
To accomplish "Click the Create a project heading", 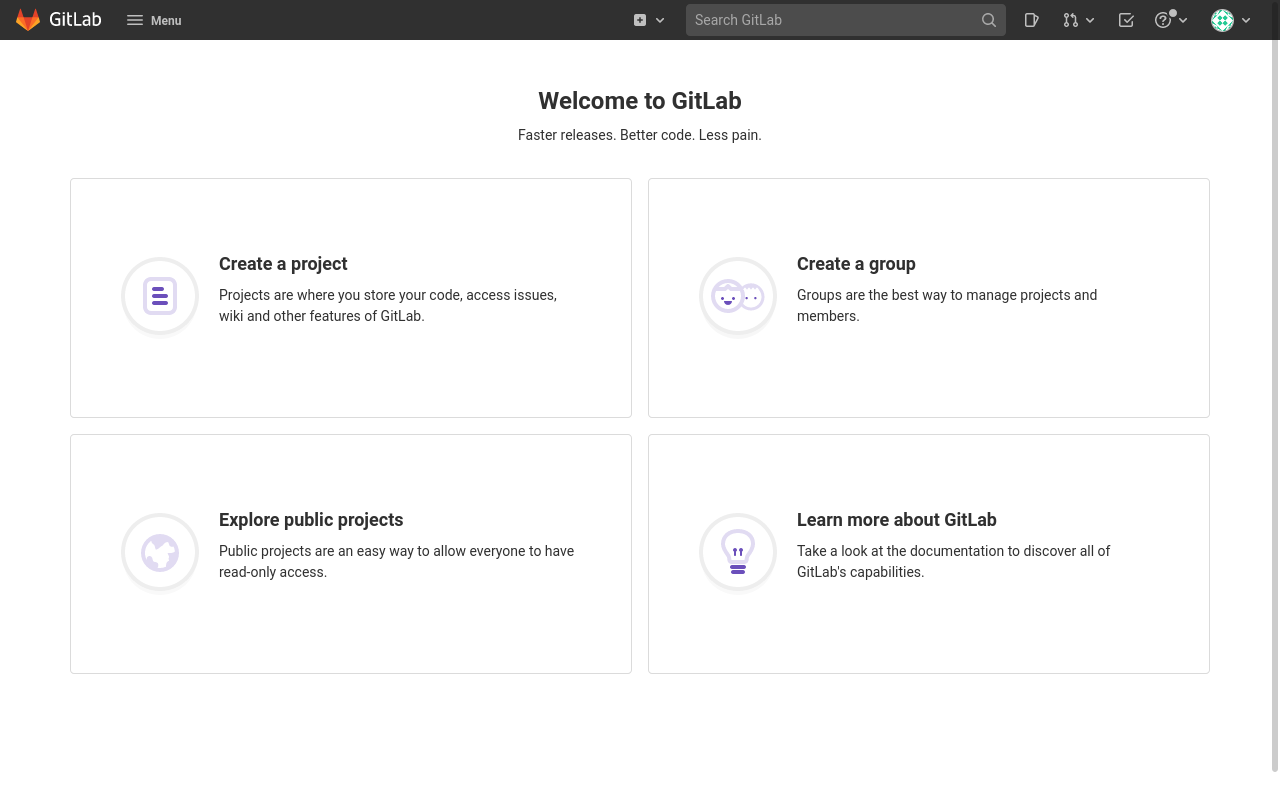I will click(x=283, y=264).
